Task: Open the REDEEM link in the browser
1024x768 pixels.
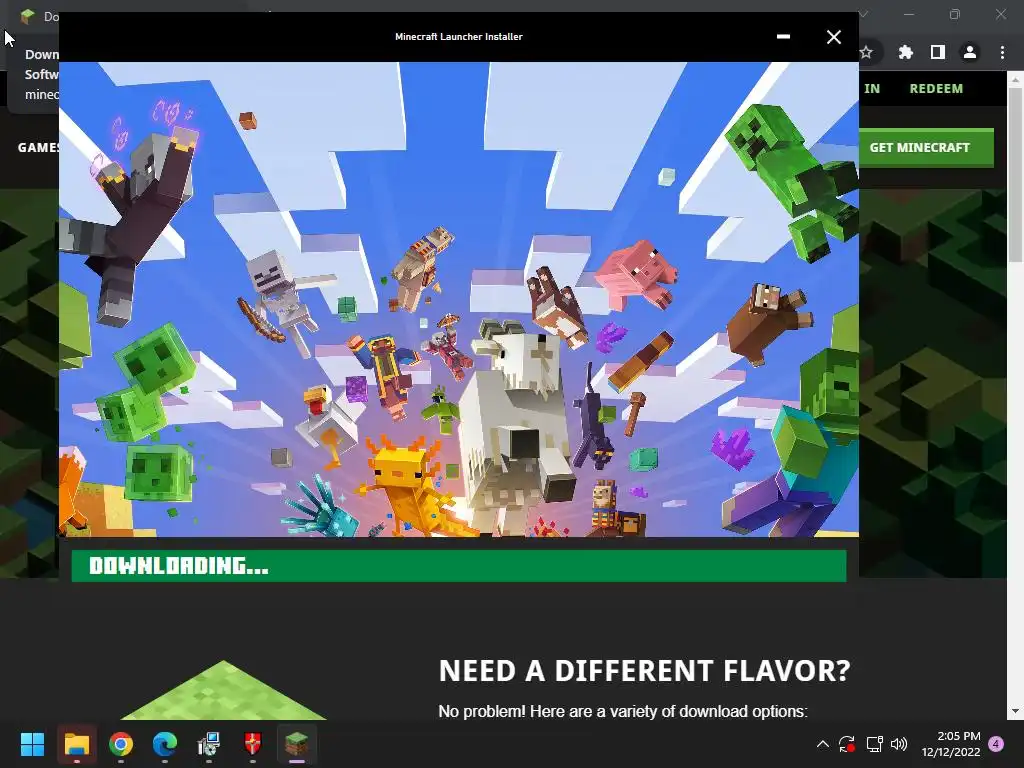Action: pyautogui.click(x=936, y=88)
